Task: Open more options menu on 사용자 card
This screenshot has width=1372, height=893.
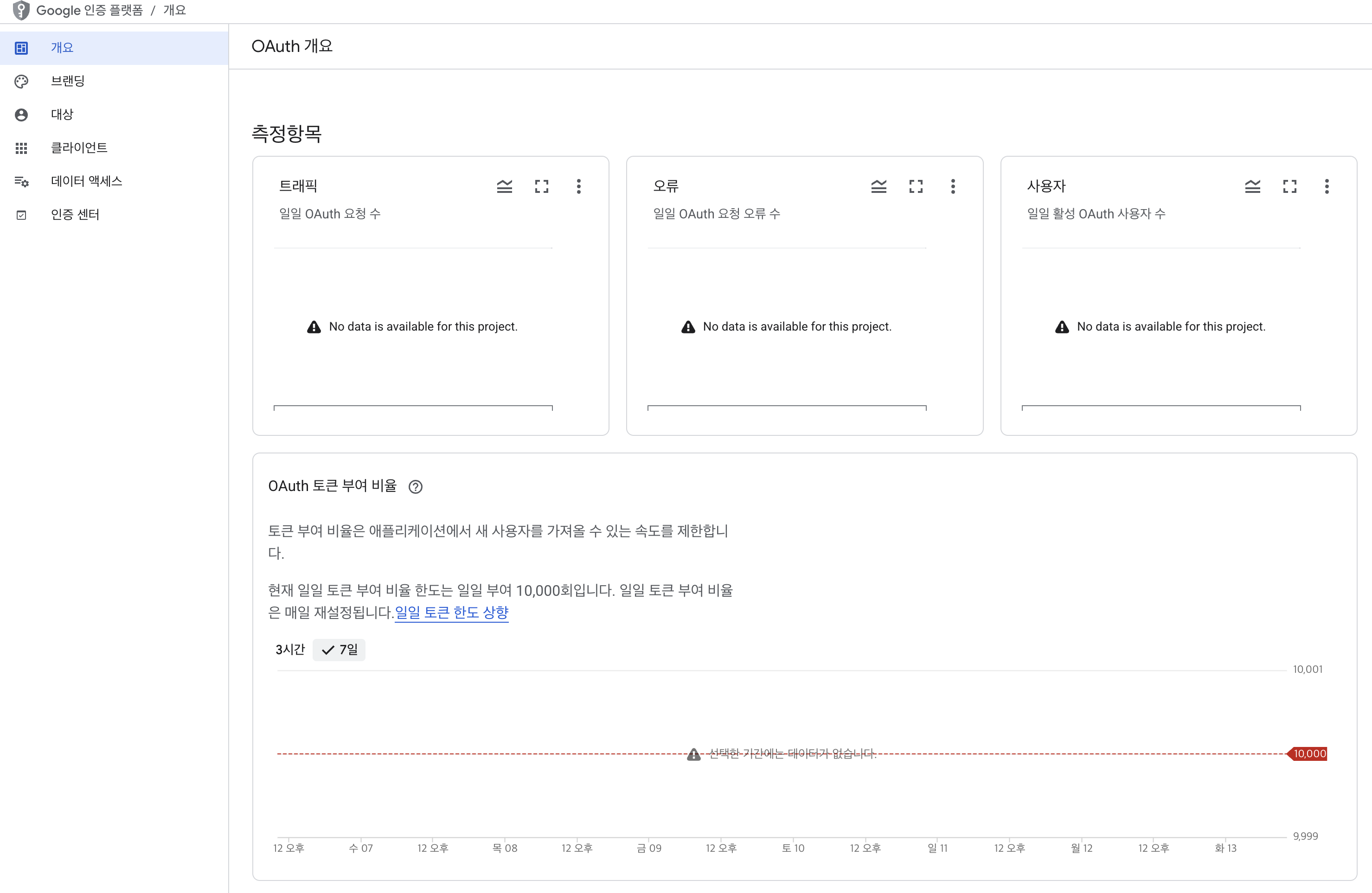Action: 1327,186
